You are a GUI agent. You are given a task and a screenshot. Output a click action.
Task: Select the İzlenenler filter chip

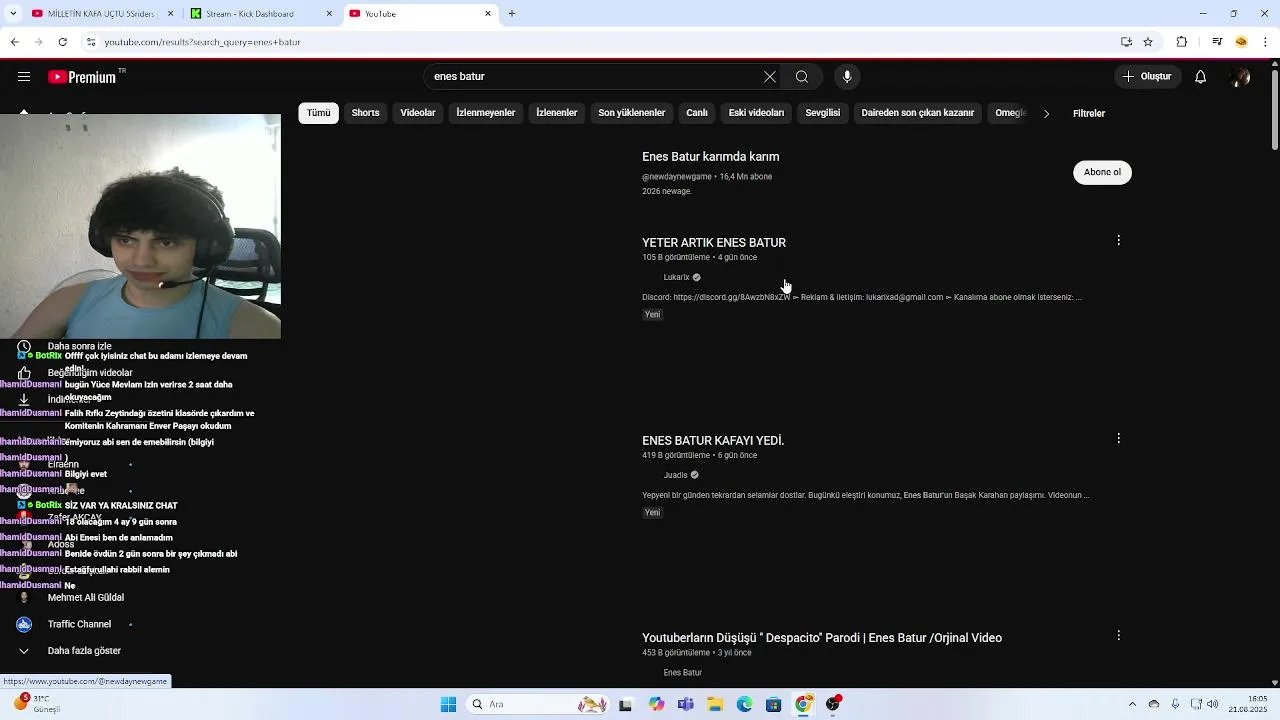point(557,113)
